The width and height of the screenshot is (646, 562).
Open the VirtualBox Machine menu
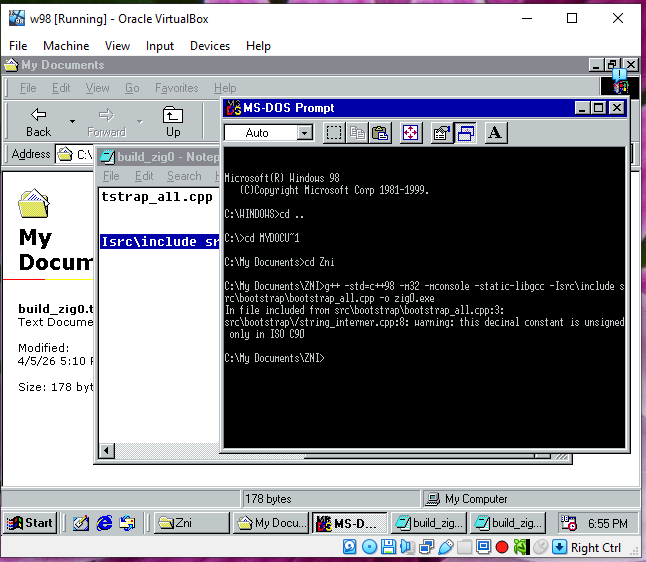(x=66, y=46)
